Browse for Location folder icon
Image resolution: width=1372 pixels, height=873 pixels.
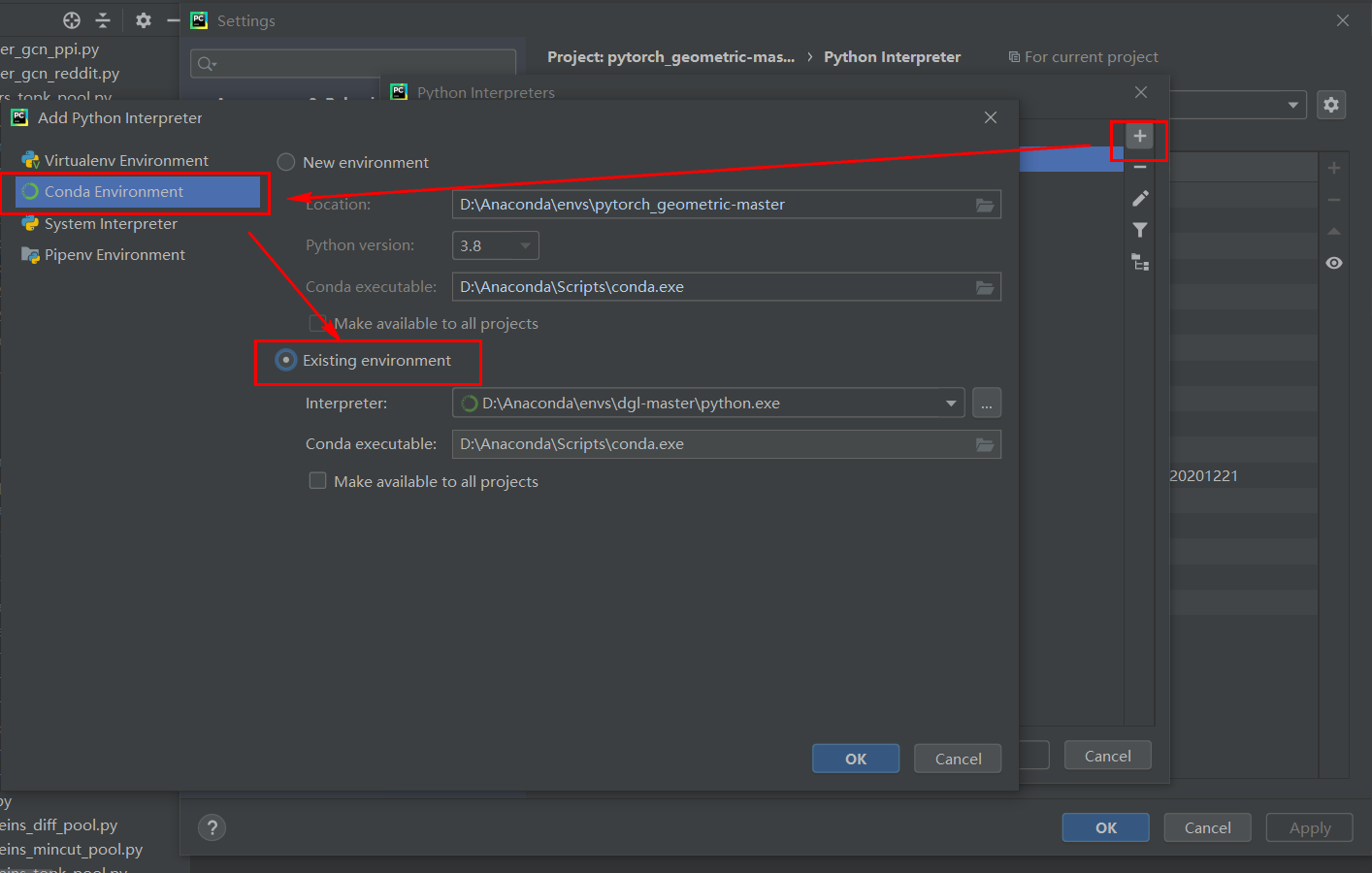point(985,205)
